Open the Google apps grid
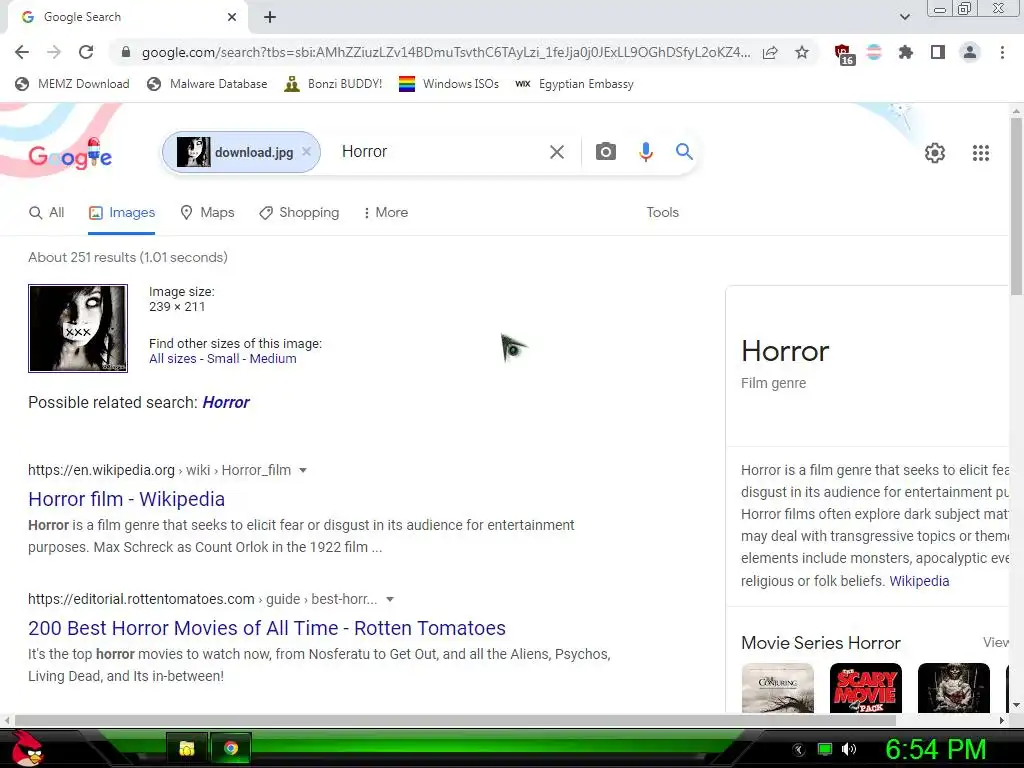The image size is (1024, 768). (980, 153)
